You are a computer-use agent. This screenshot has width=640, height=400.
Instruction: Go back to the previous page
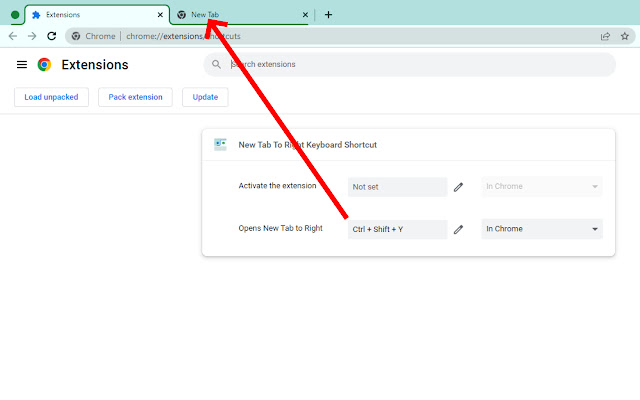click(x=13, y=36)
